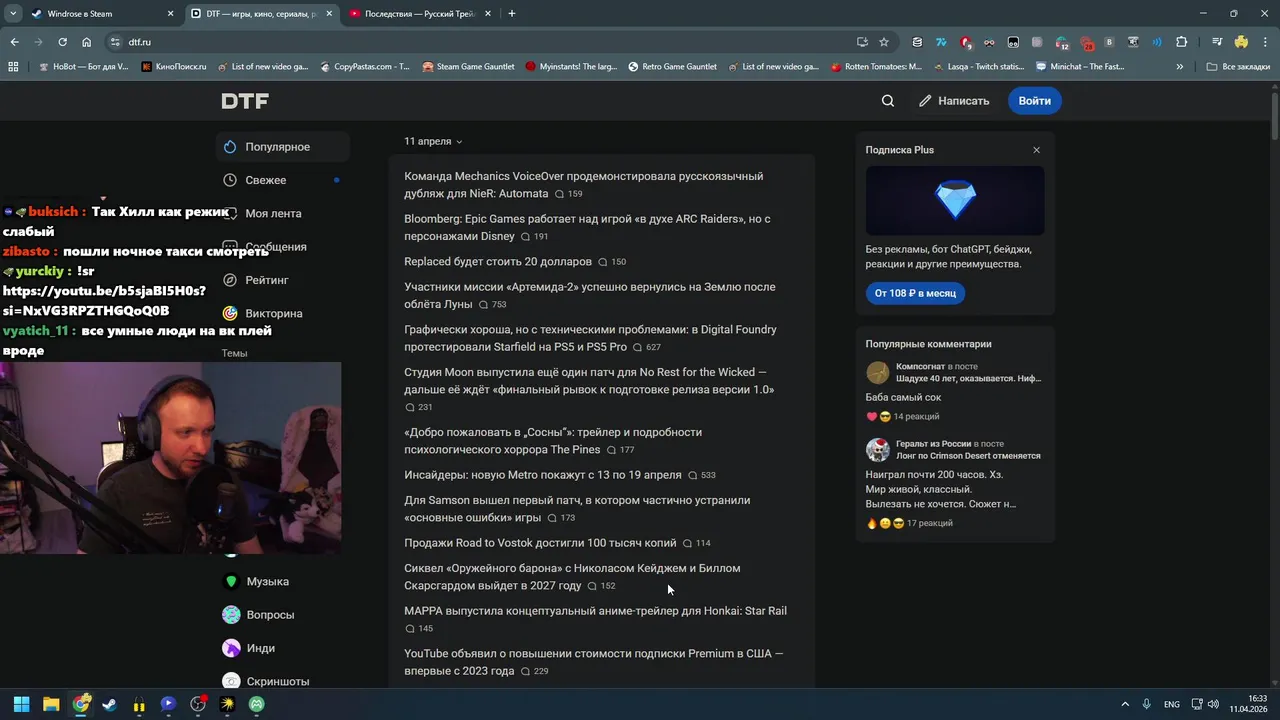Open the Свежее feed in sidebar
1280x720 pixels.
tap(283, 180)
